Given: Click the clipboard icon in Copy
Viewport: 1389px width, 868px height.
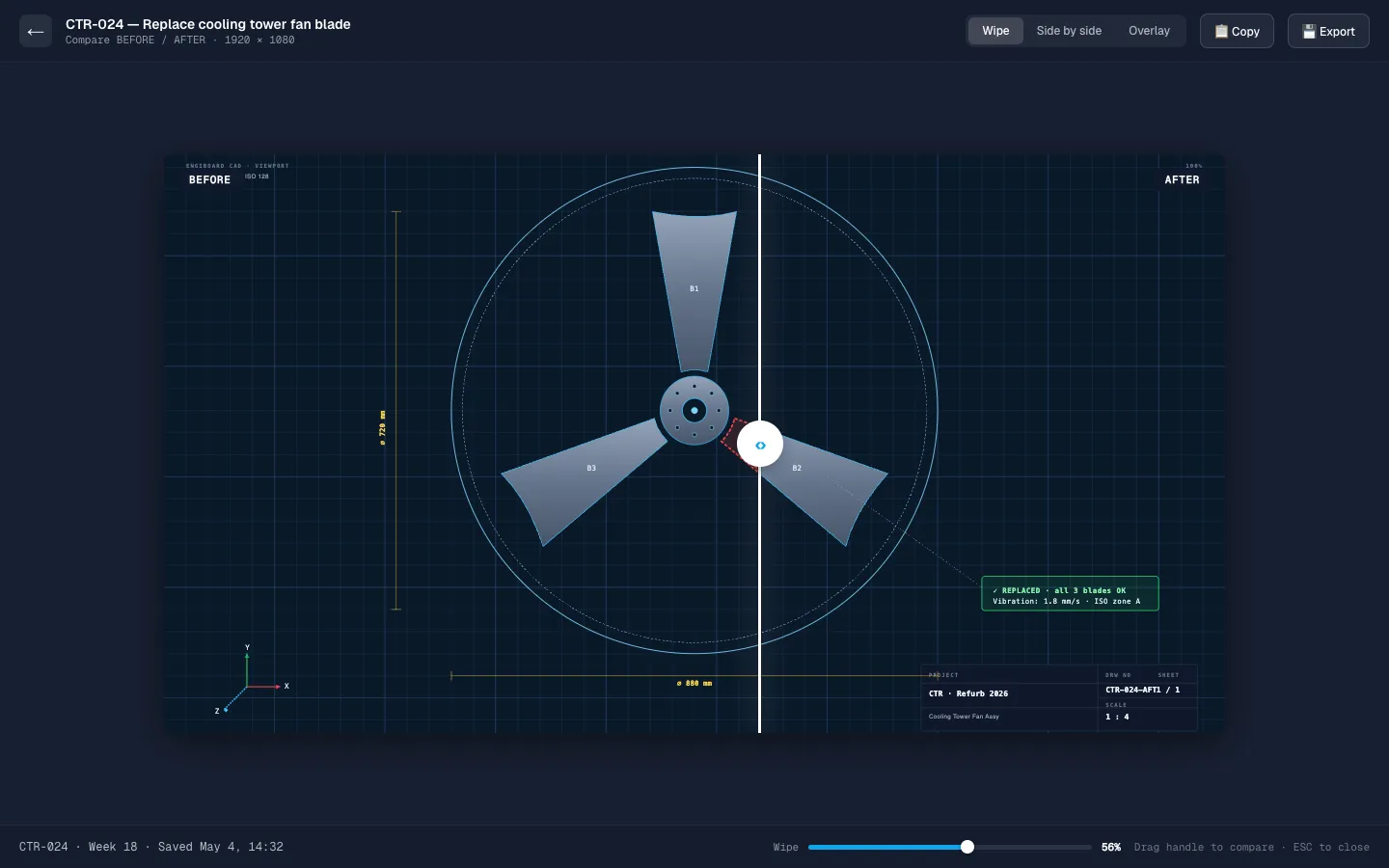Looking at the screenshot, I should click(x=1221, y=31).
